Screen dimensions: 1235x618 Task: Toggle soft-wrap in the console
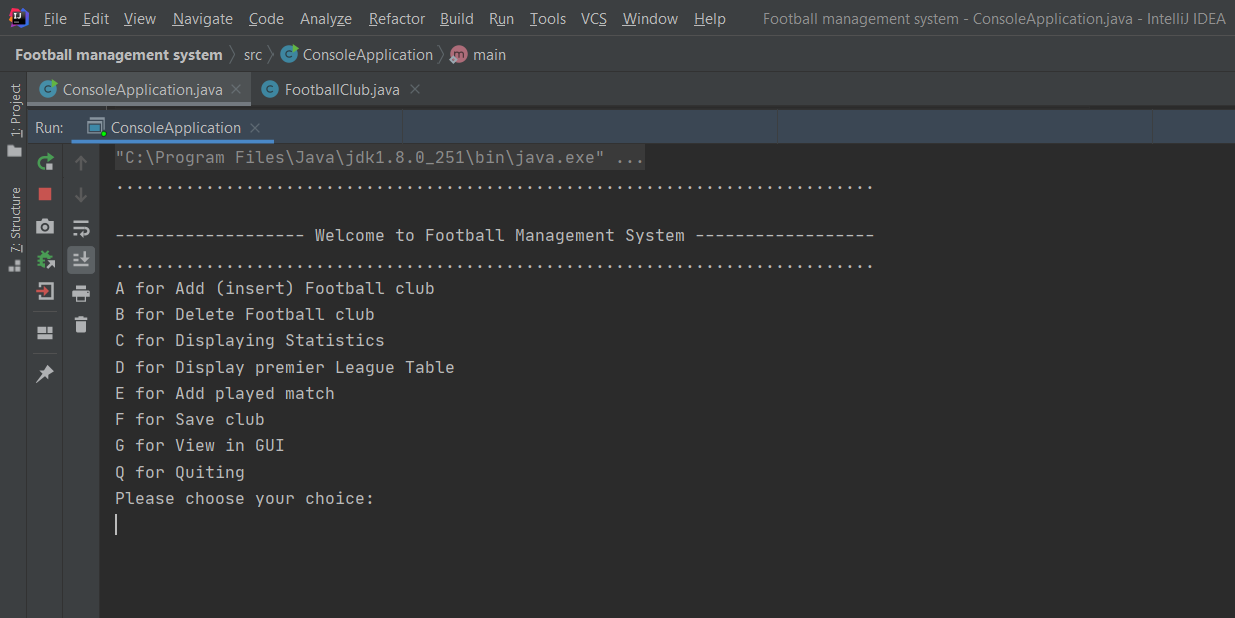point(81,228)
